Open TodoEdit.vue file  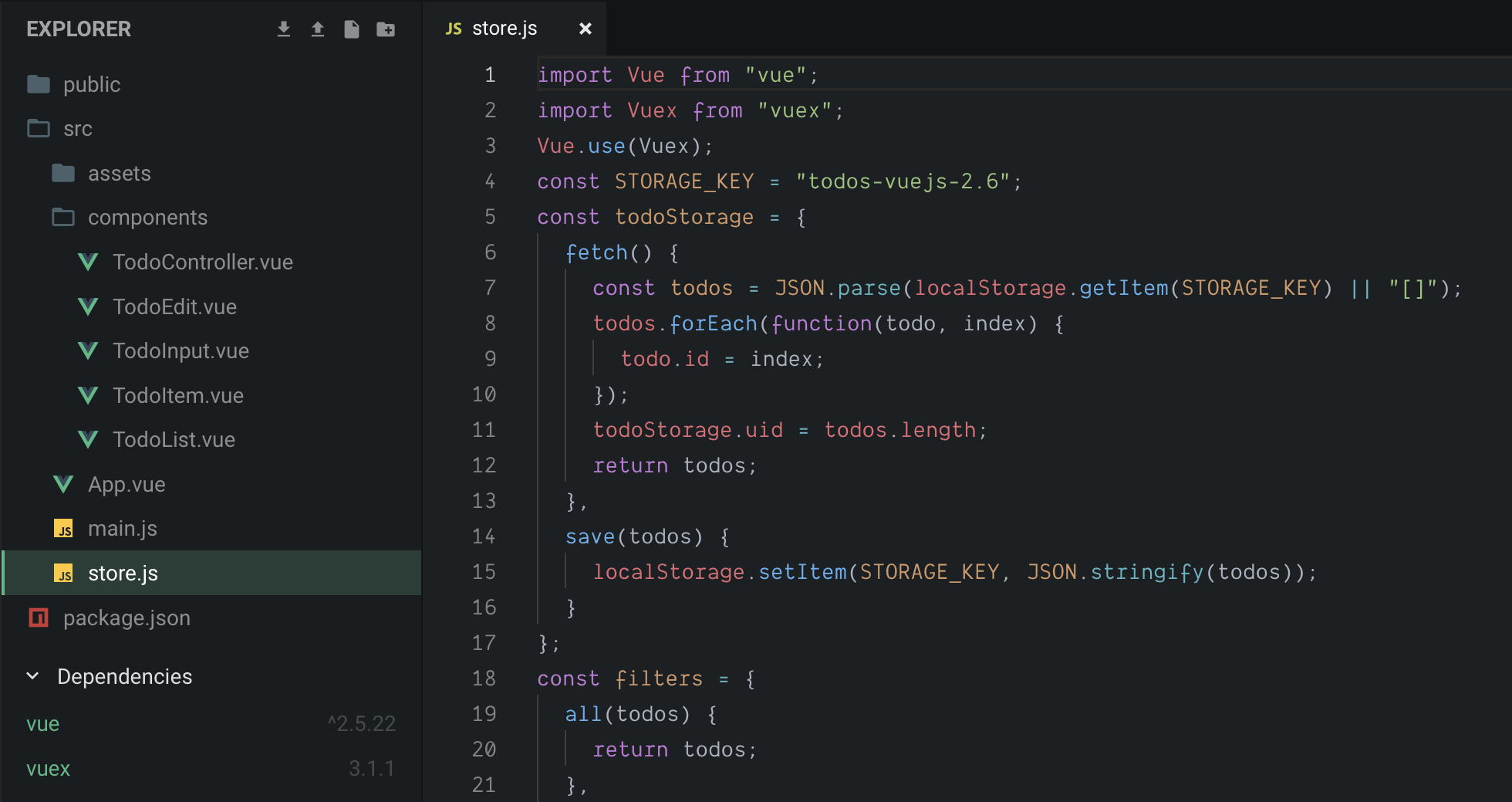(175, 307)
